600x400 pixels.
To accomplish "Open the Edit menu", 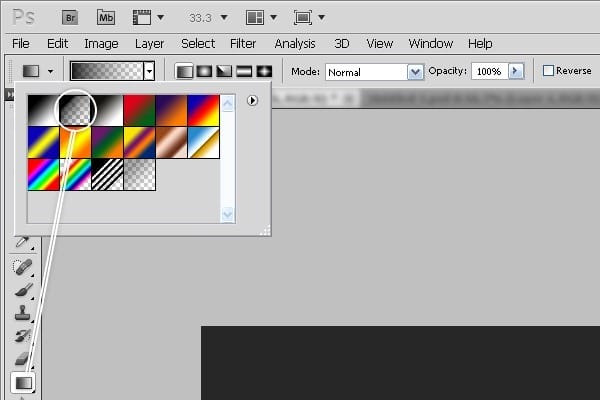I will (x=57, y=44).
